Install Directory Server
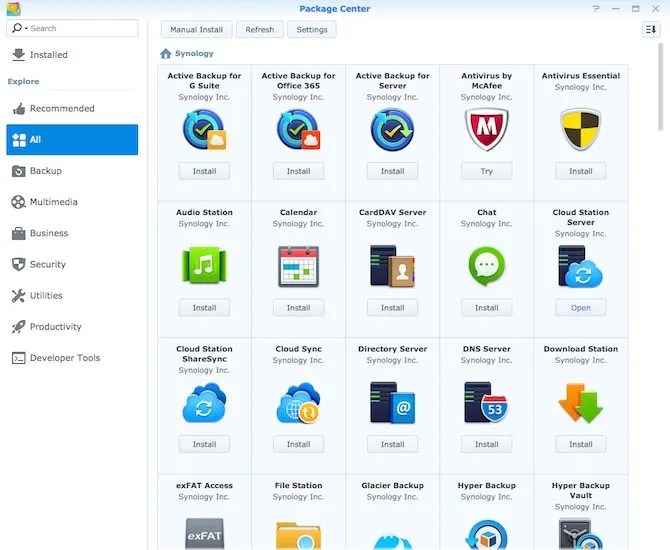The image size is (670, 550). click(392, 444)
